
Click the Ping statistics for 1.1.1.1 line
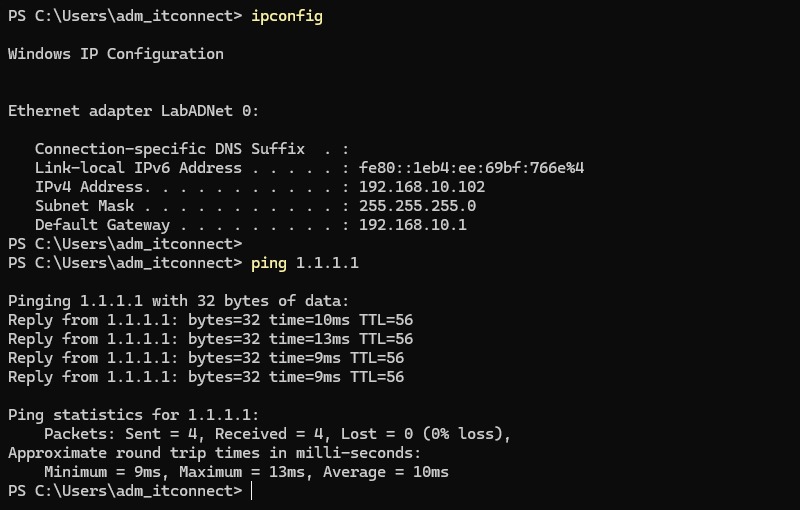point(133,415)
